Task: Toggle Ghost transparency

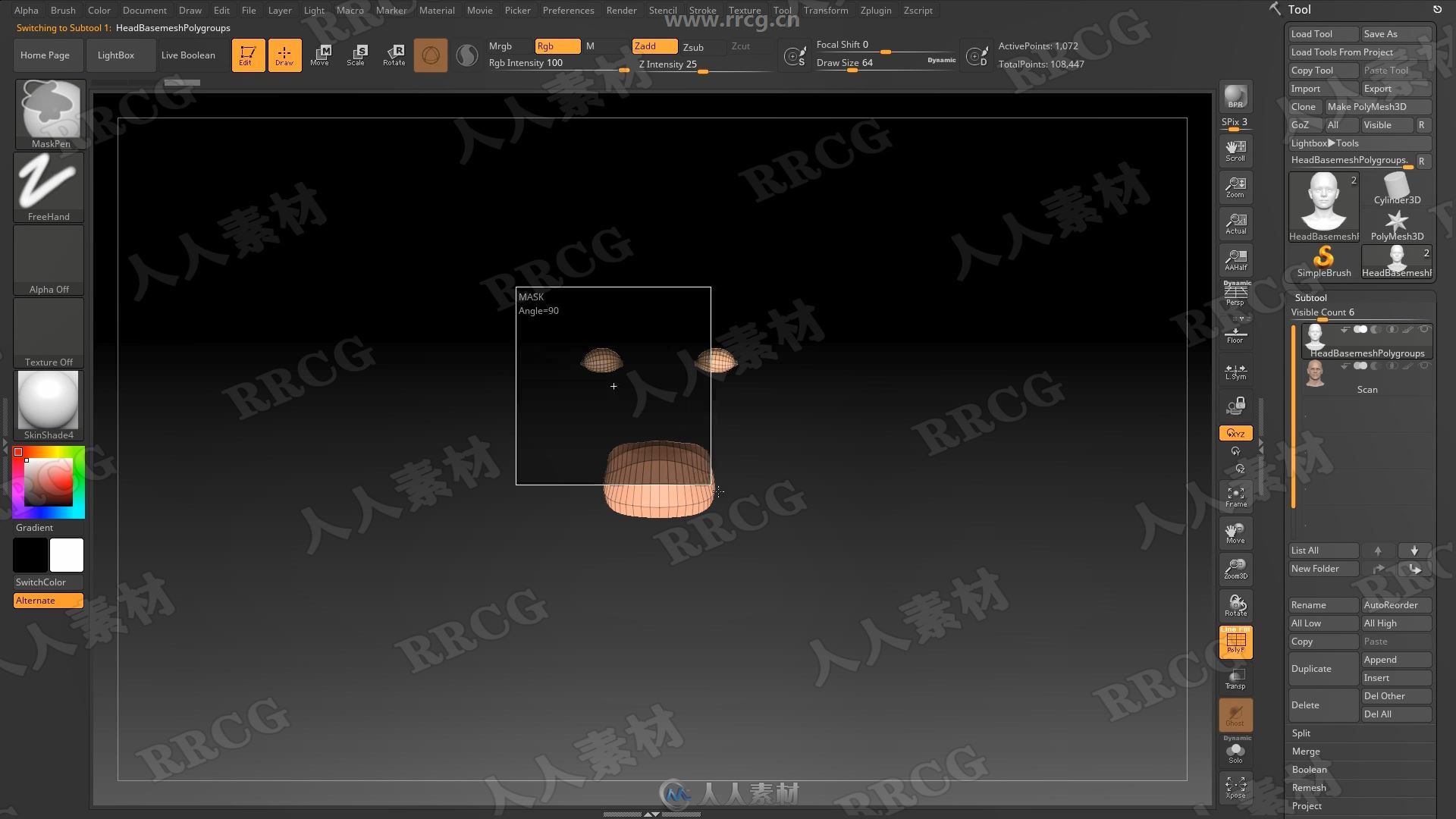Action: (x=1235, y=715)
